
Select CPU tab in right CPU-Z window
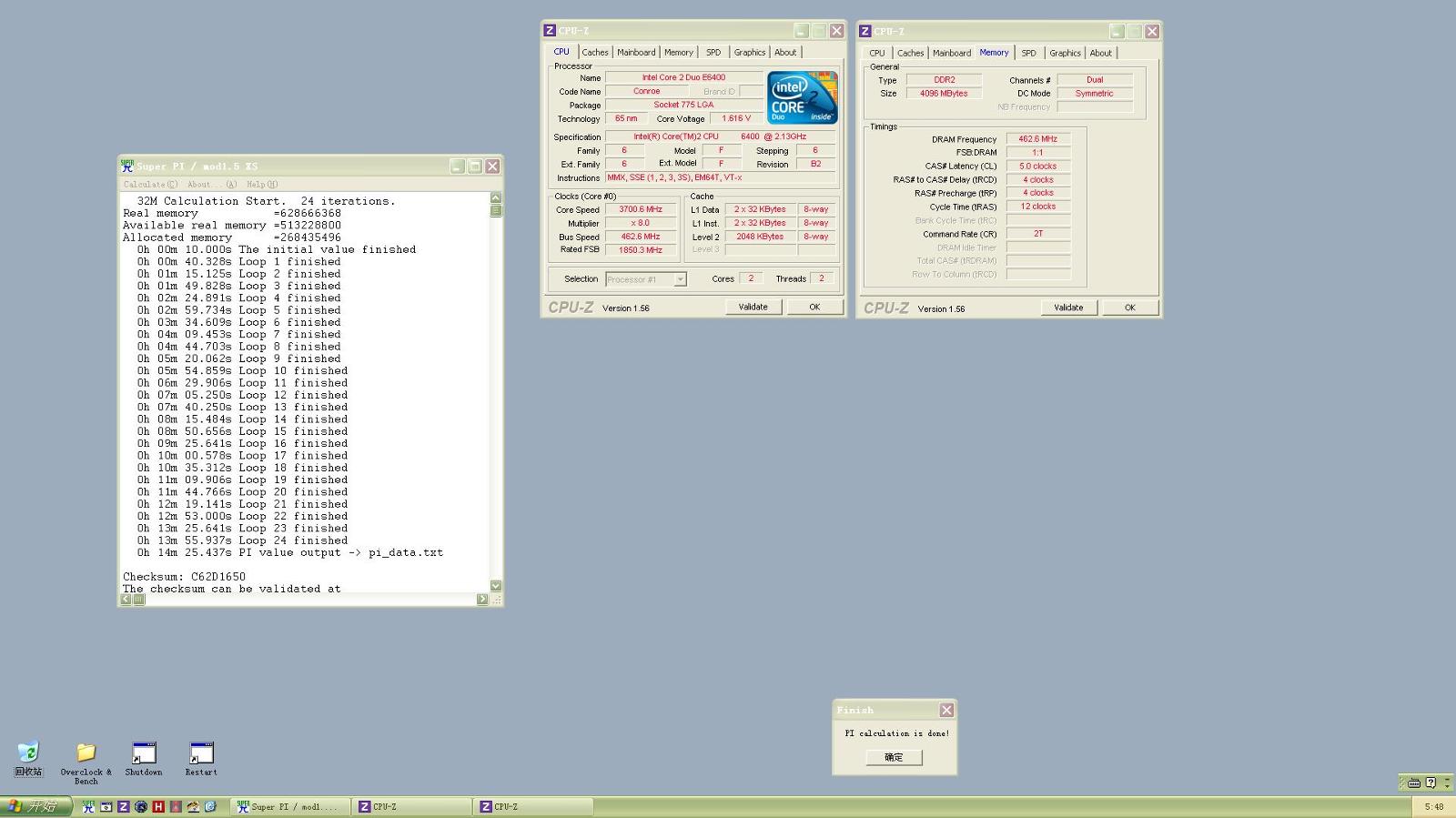[x=877, y=53]
